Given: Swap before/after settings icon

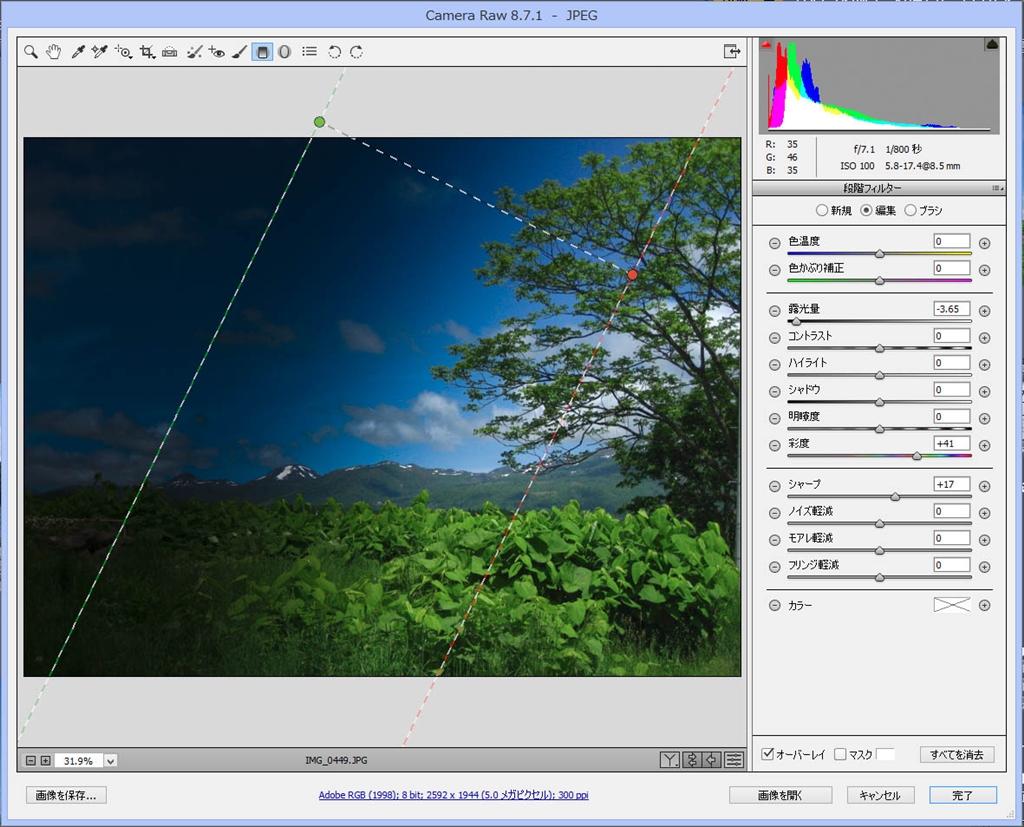Looking at the screenshot, I should (x=692, y=760).
